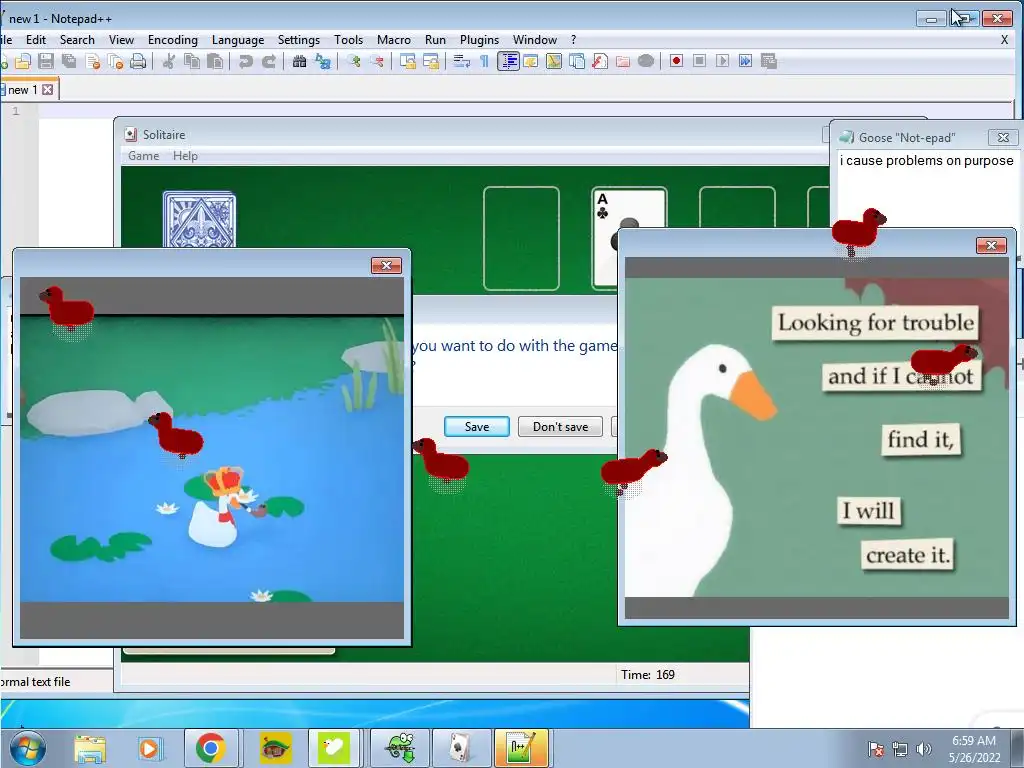Screen dimensions: 1024x768
Task: Click the Save All toolbar icon
Action: tap(69, 61)
